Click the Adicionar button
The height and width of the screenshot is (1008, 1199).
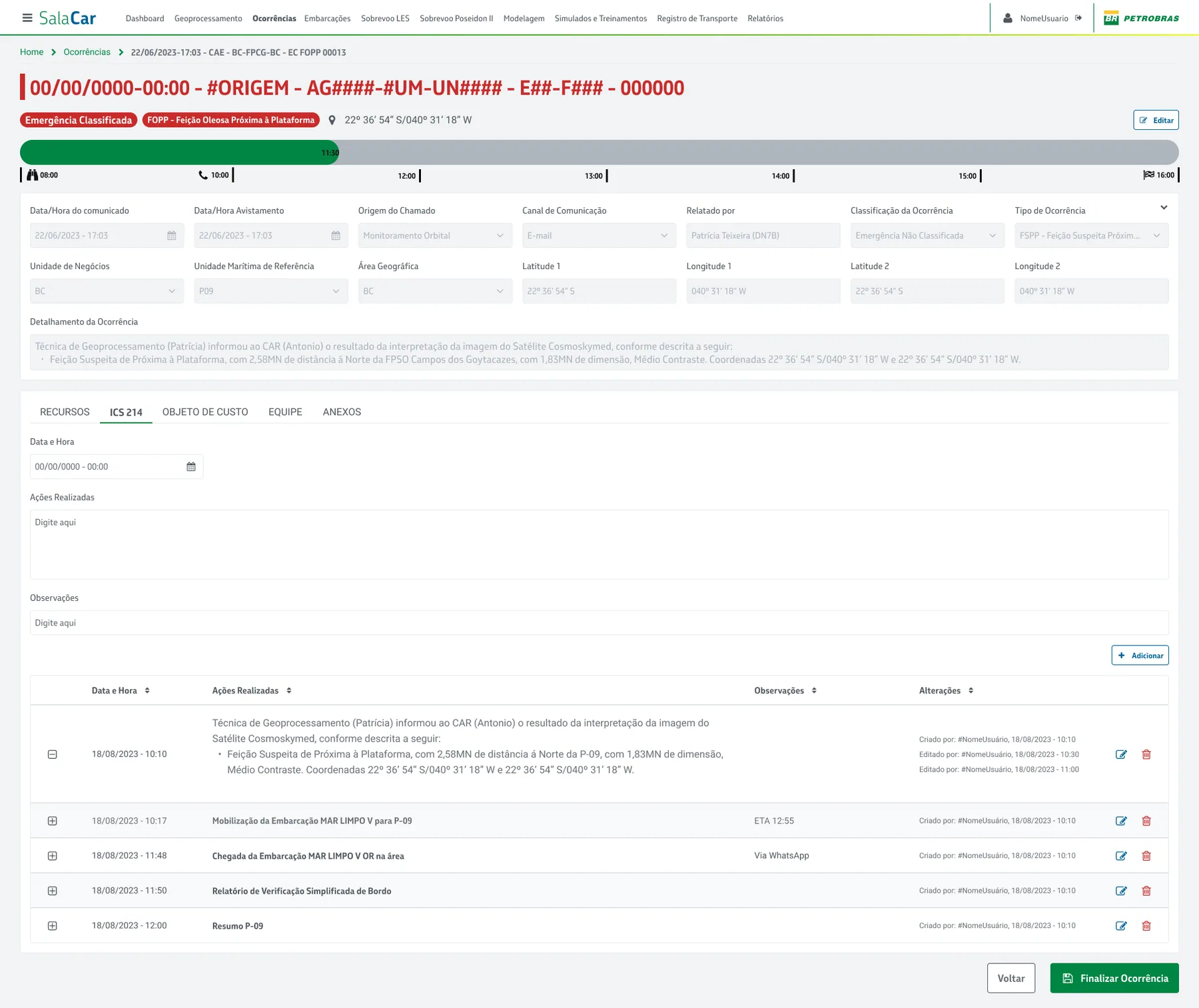(x=1140, y=655)
